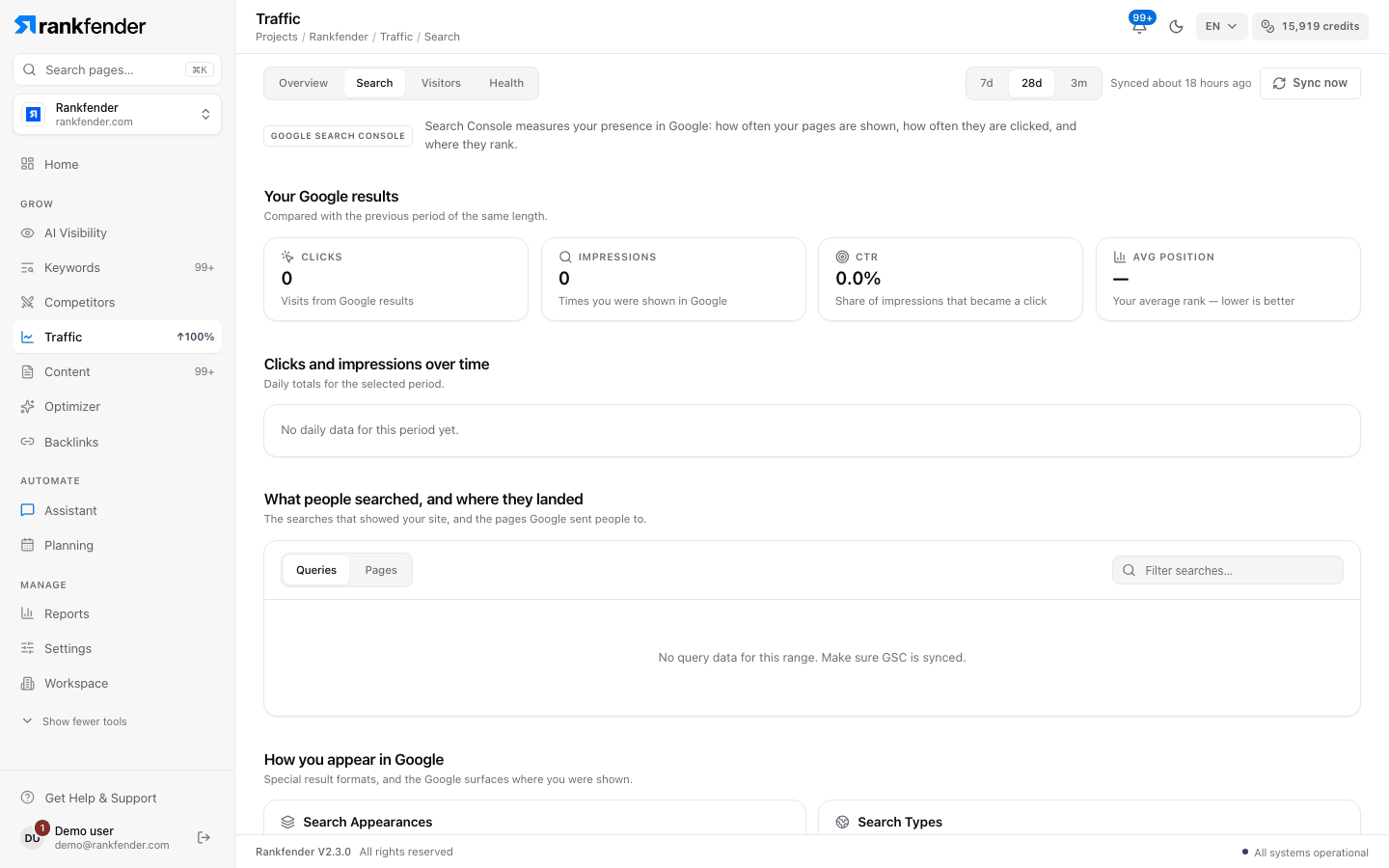Viewport: 1389px width, 868px height.
Task: Click the Search Appearances layers icon
Action: click(x=287, y=822)
